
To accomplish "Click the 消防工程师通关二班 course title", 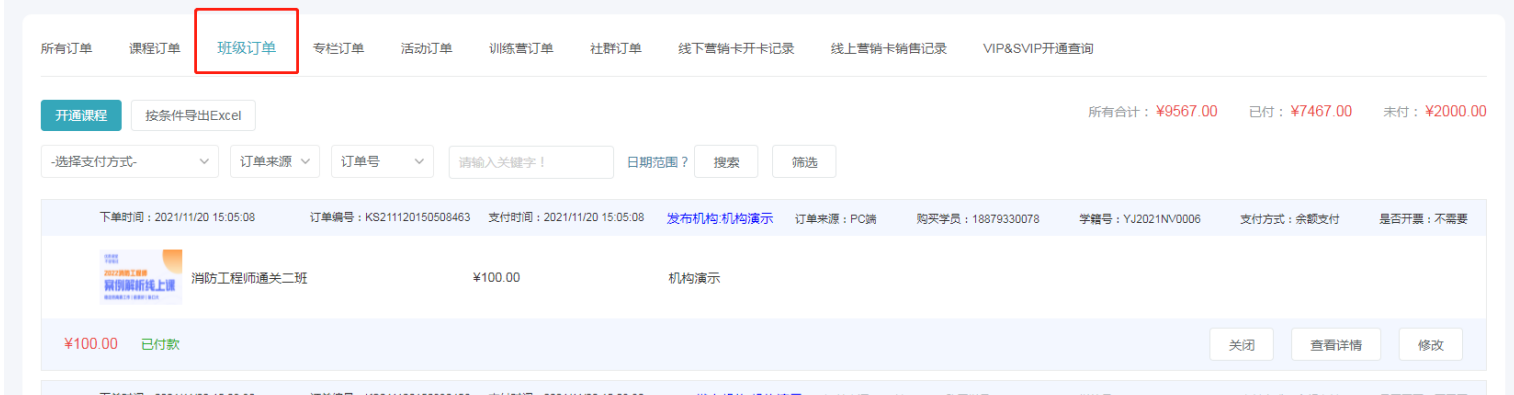I will (249, 278).
